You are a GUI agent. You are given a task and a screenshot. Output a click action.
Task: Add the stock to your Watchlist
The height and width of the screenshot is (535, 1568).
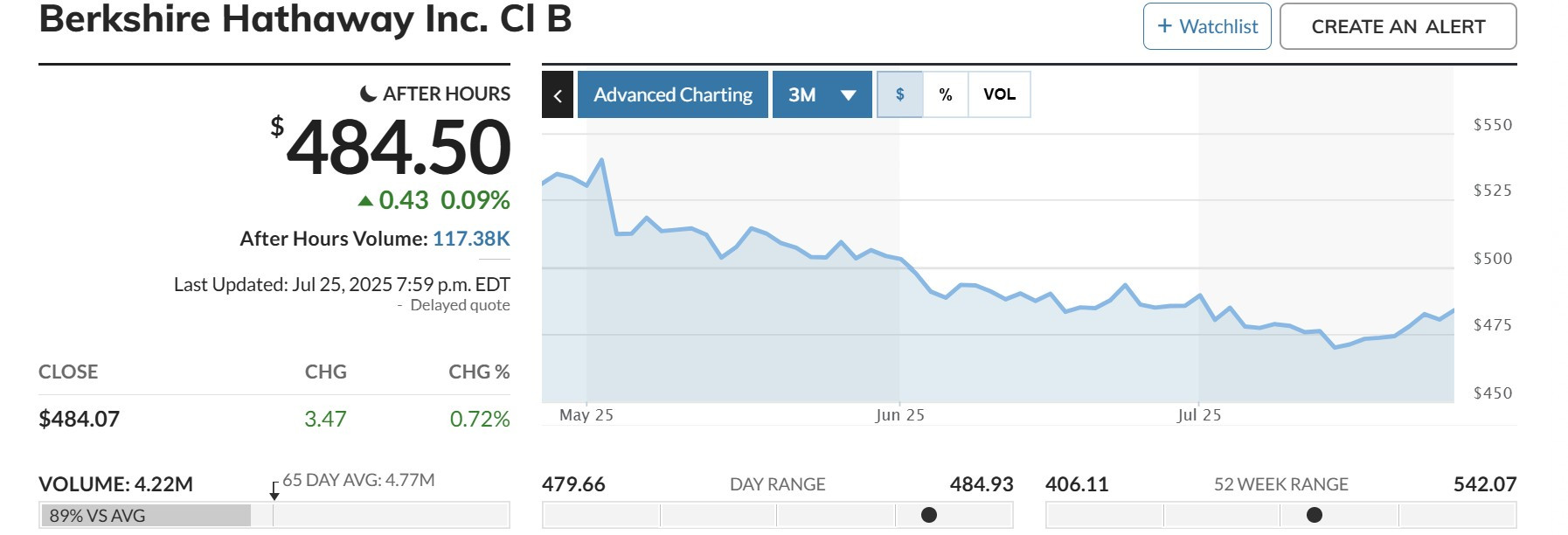coord(1207,26)
